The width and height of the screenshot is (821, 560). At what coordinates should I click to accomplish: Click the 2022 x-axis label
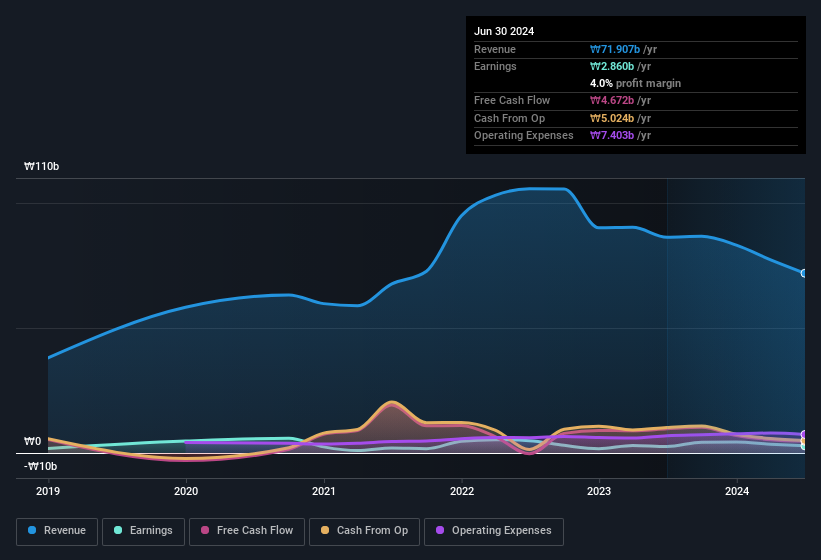click(x=462, y=491)
